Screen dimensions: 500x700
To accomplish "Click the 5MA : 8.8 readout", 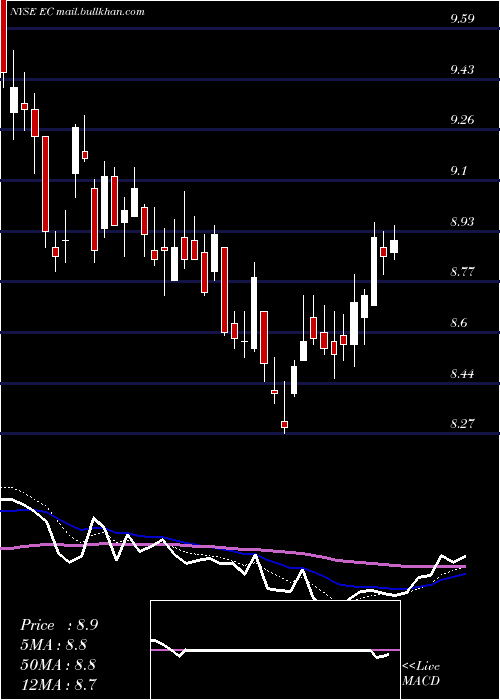I will click(54, 645).
